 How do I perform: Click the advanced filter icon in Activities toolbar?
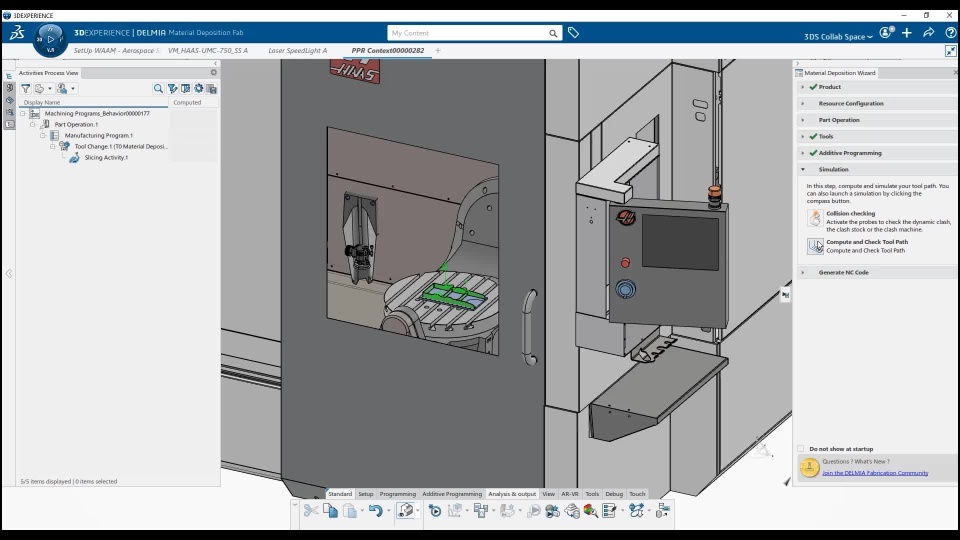click(x=172, y=89)
